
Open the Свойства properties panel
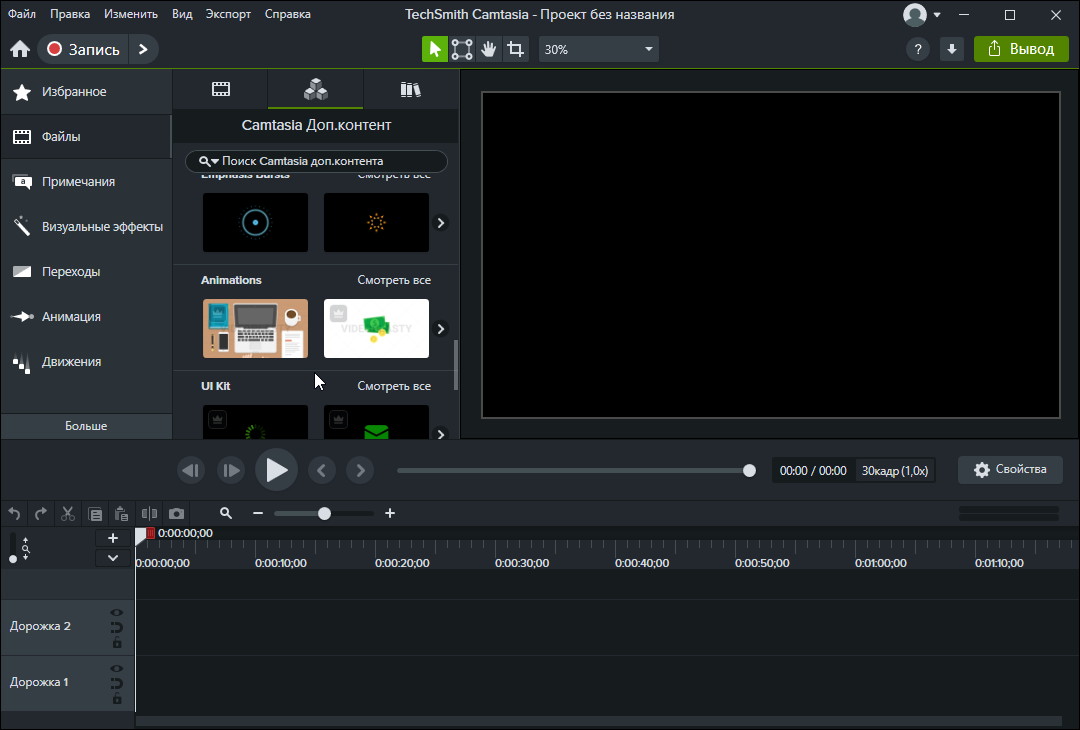click(1010, 470)
